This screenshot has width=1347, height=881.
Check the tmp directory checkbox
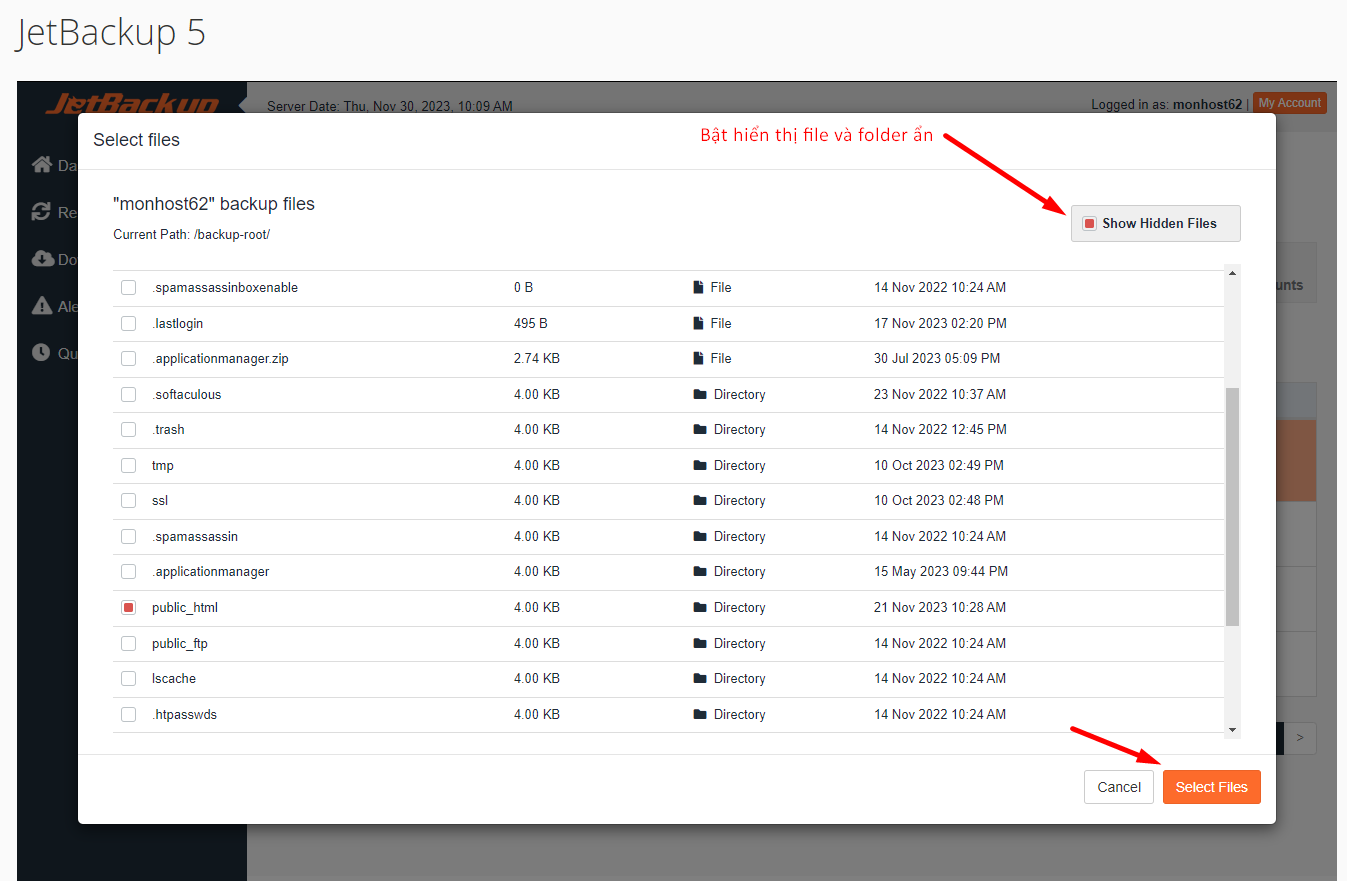tap(128, 465)
